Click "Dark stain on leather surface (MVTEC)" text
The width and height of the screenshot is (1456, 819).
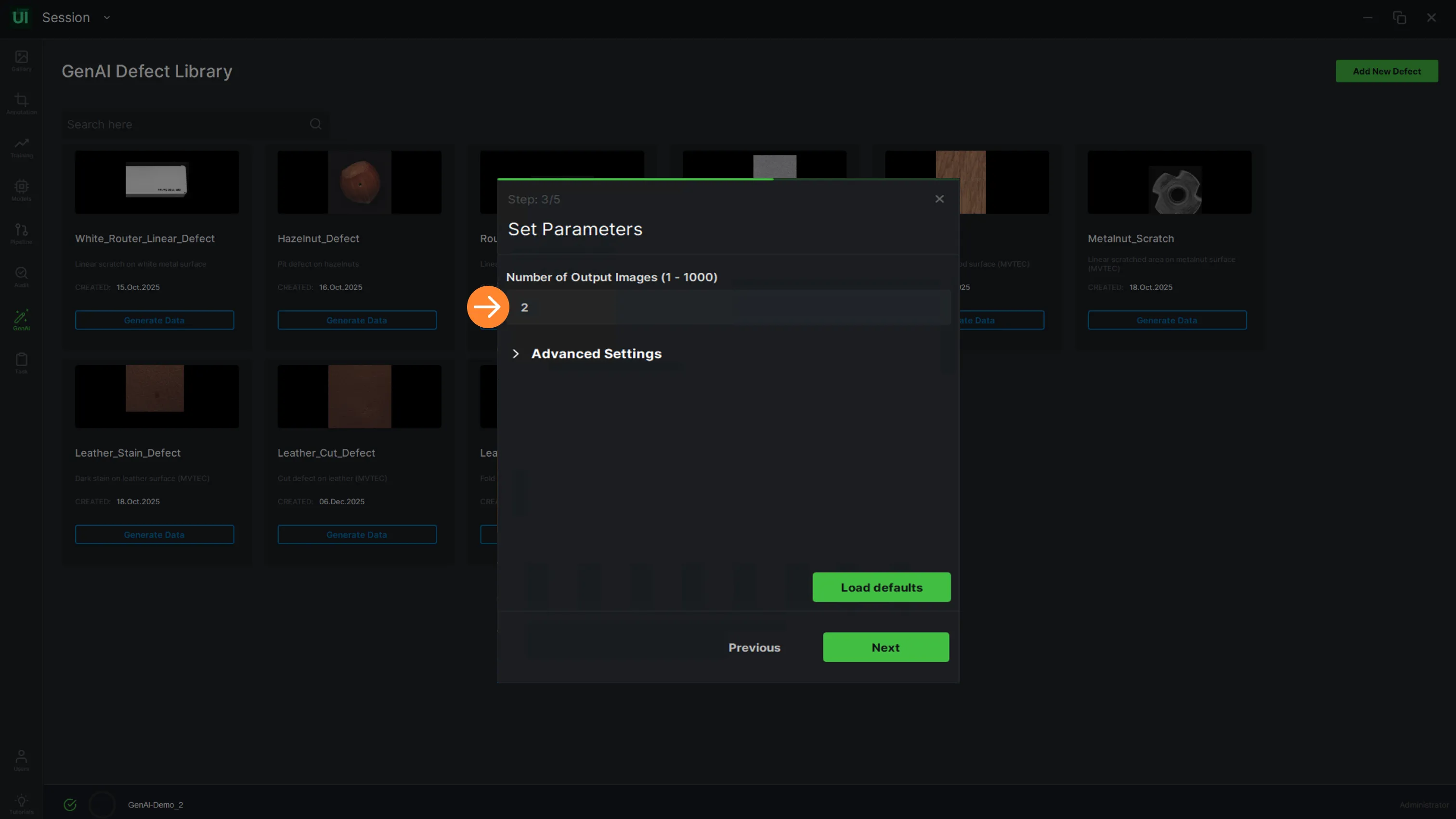tap(143, 478)
